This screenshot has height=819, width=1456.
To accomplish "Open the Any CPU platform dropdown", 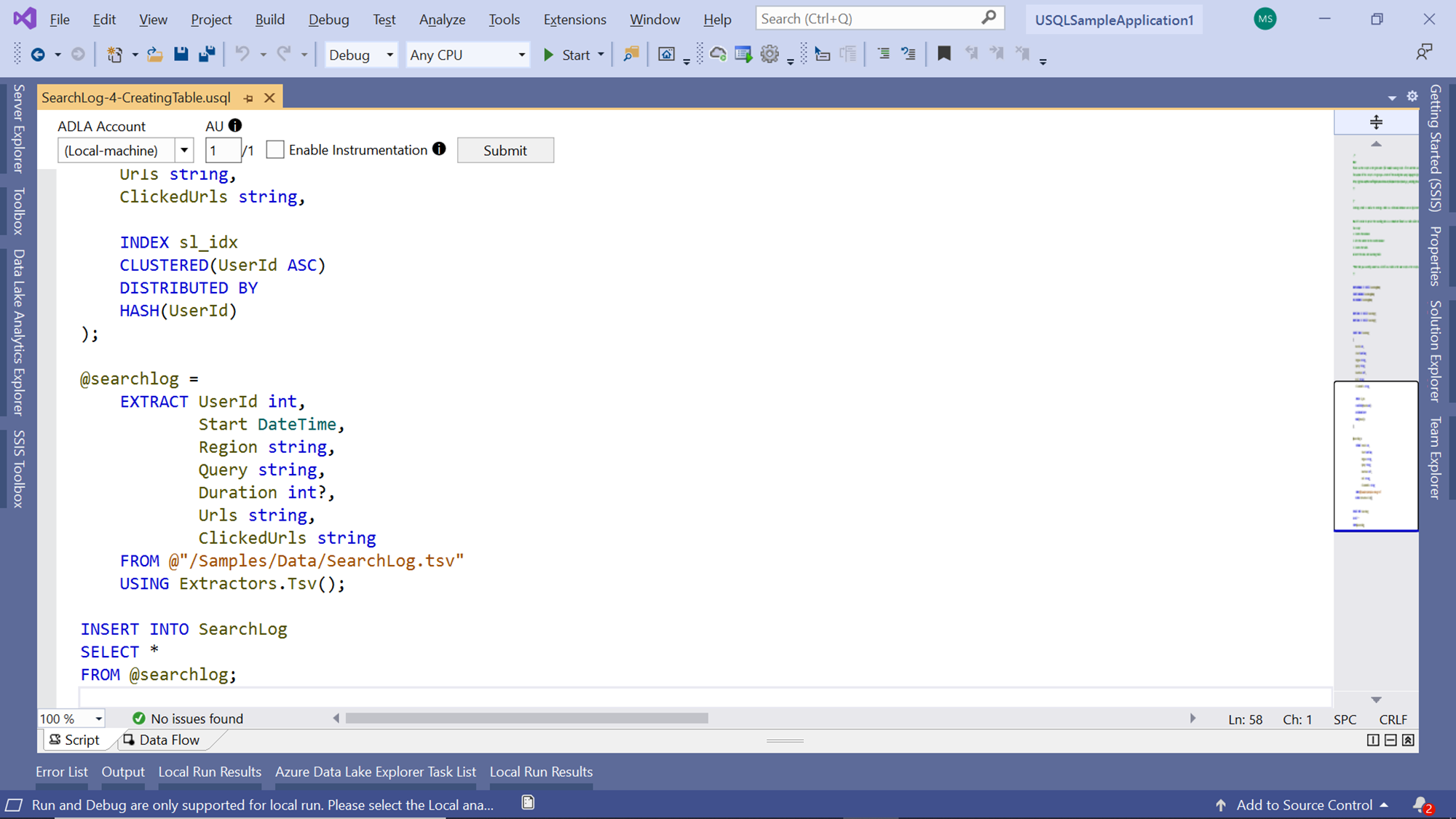I will coord(521,55).
